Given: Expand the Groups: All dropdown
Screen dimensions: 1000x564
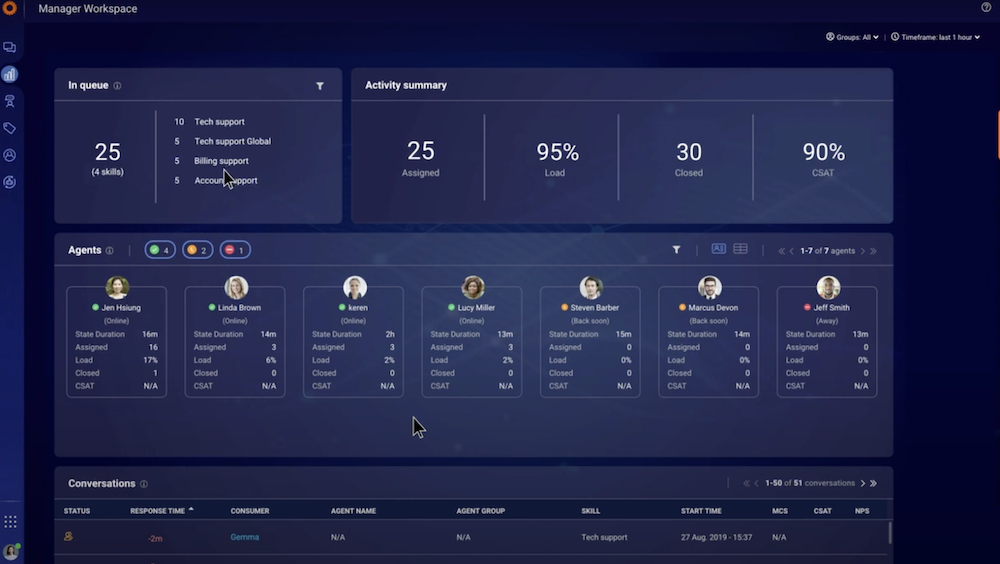Looking at the screenshot, I should [x=852, y=37].
